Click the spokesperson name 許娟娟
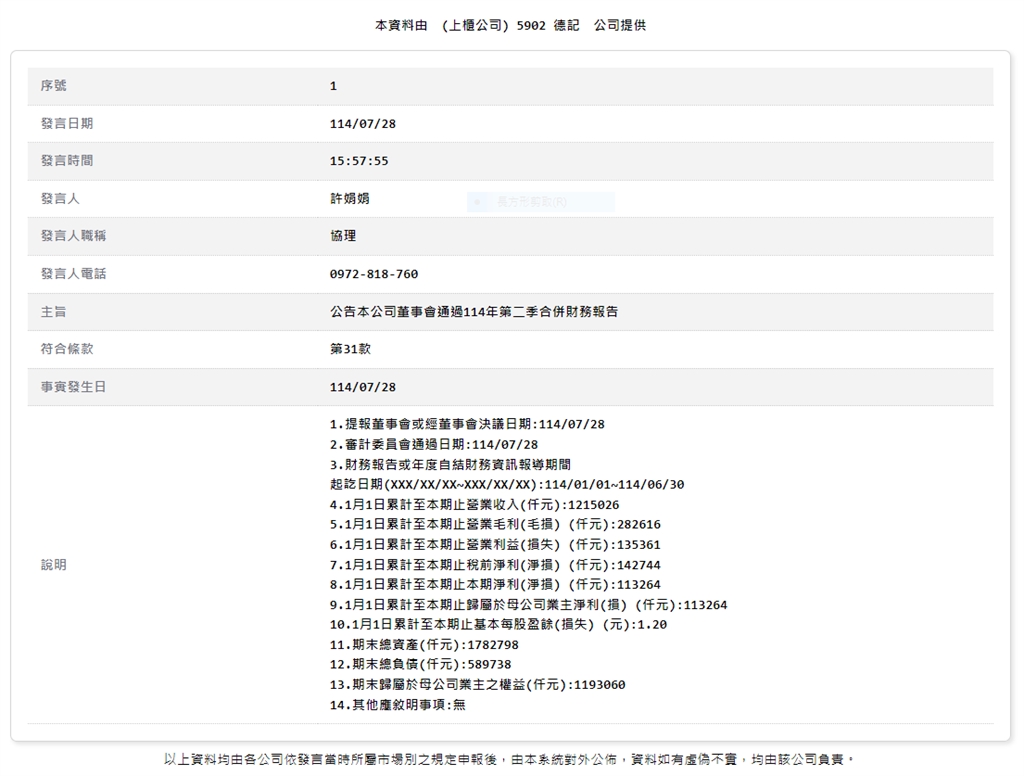Viewport: 1024px width, 776px height. pos(349,199)
